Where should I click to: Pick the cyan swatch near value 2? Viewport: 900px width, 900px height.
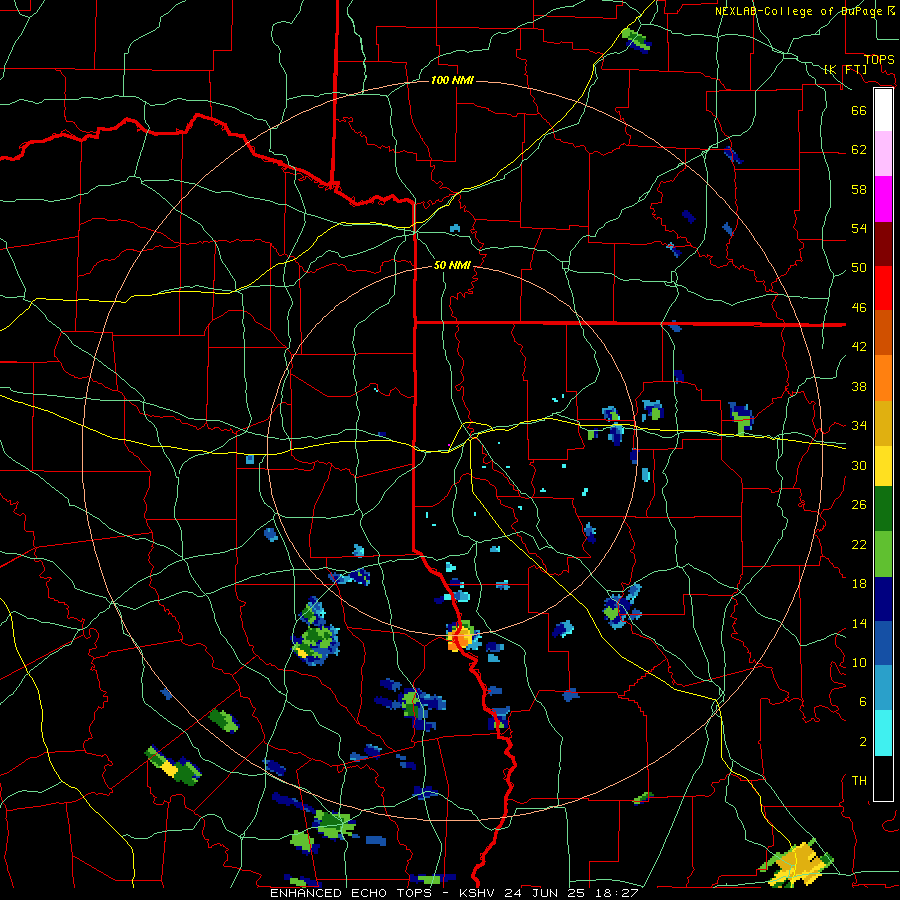883,733
